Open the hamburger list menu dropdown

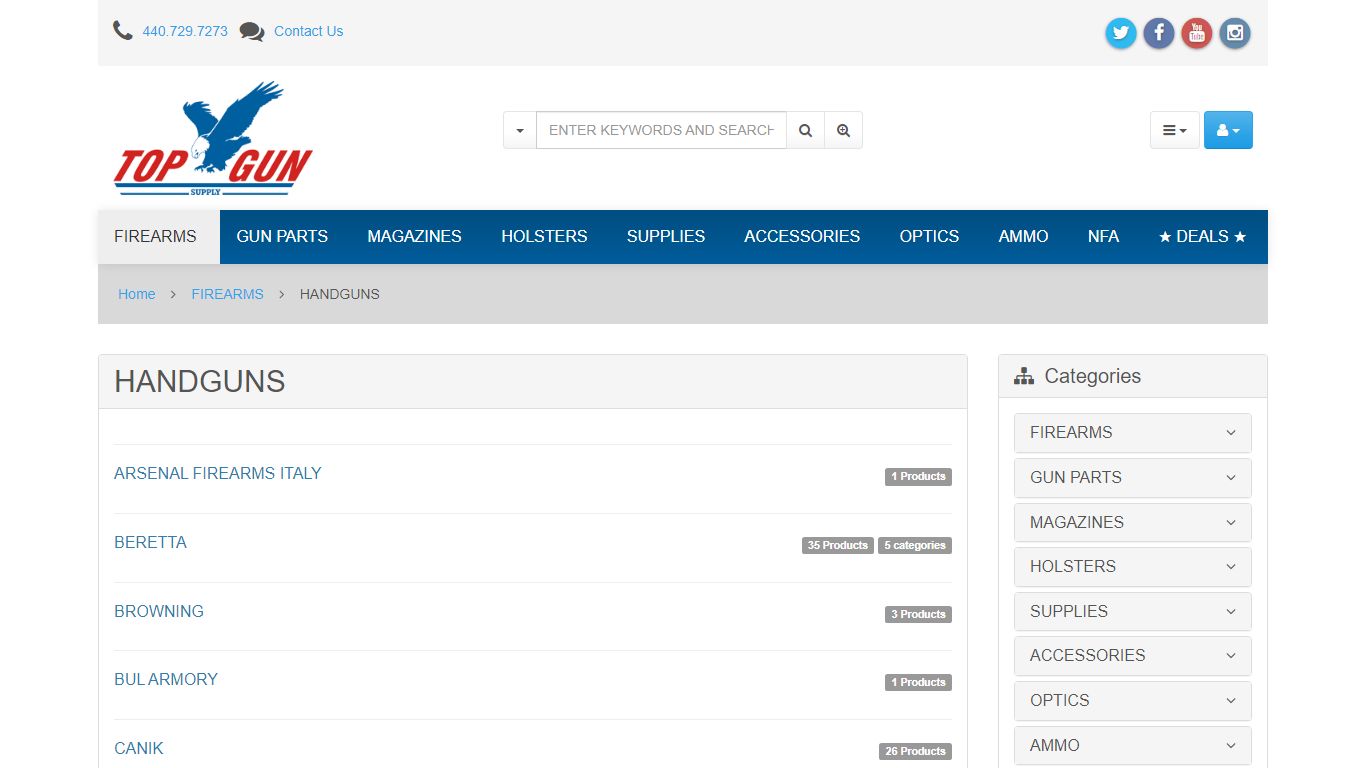pos(1175,130)
